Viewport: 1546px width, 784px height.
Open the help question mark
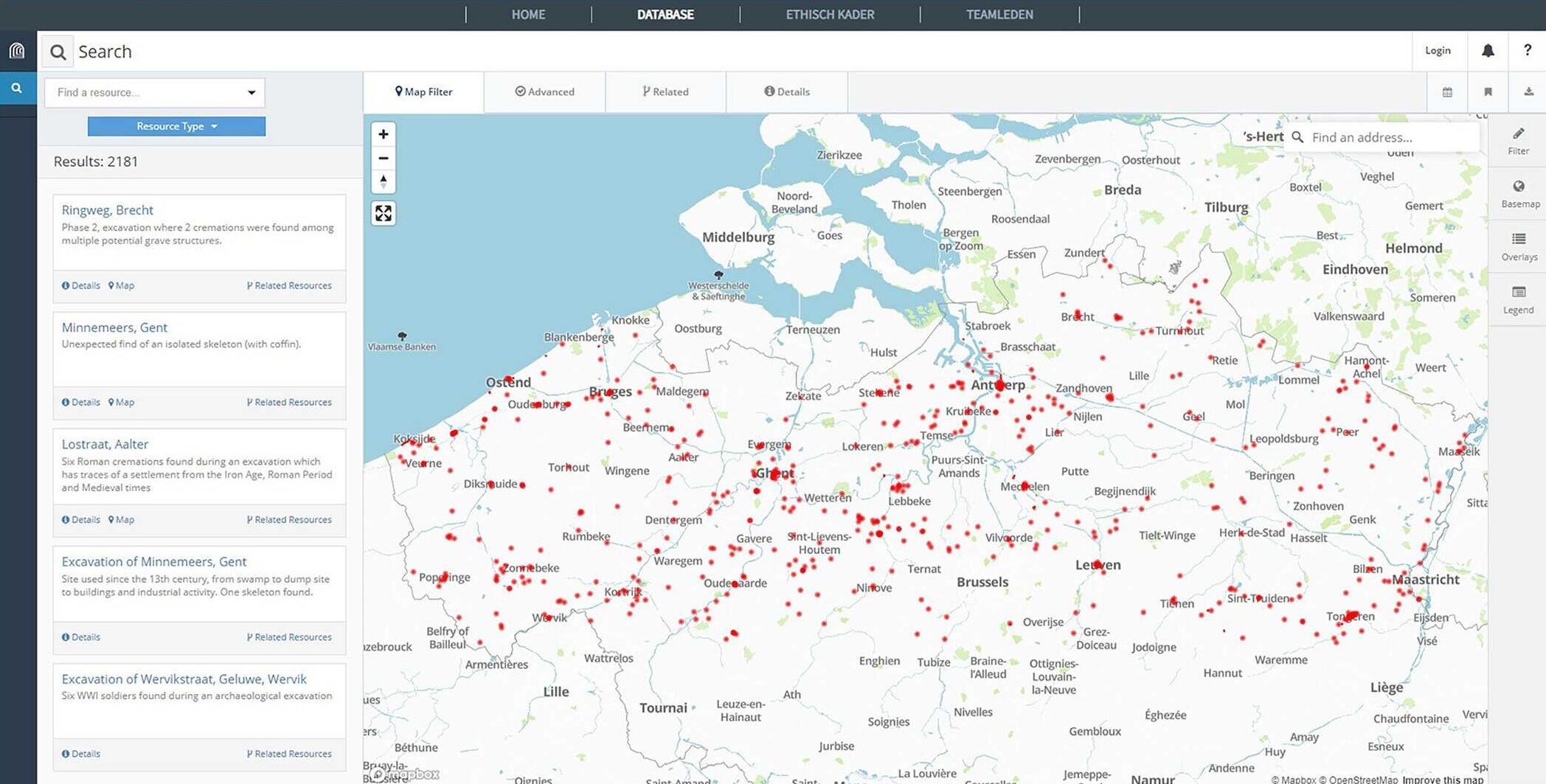(x=1527, y=50)
